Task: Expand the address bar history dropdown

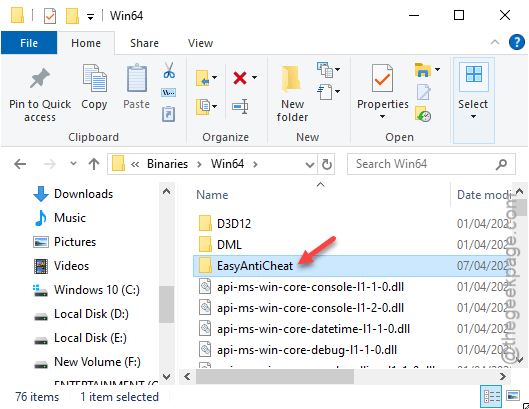Action: pyautogui.click(x=309, y=165)
